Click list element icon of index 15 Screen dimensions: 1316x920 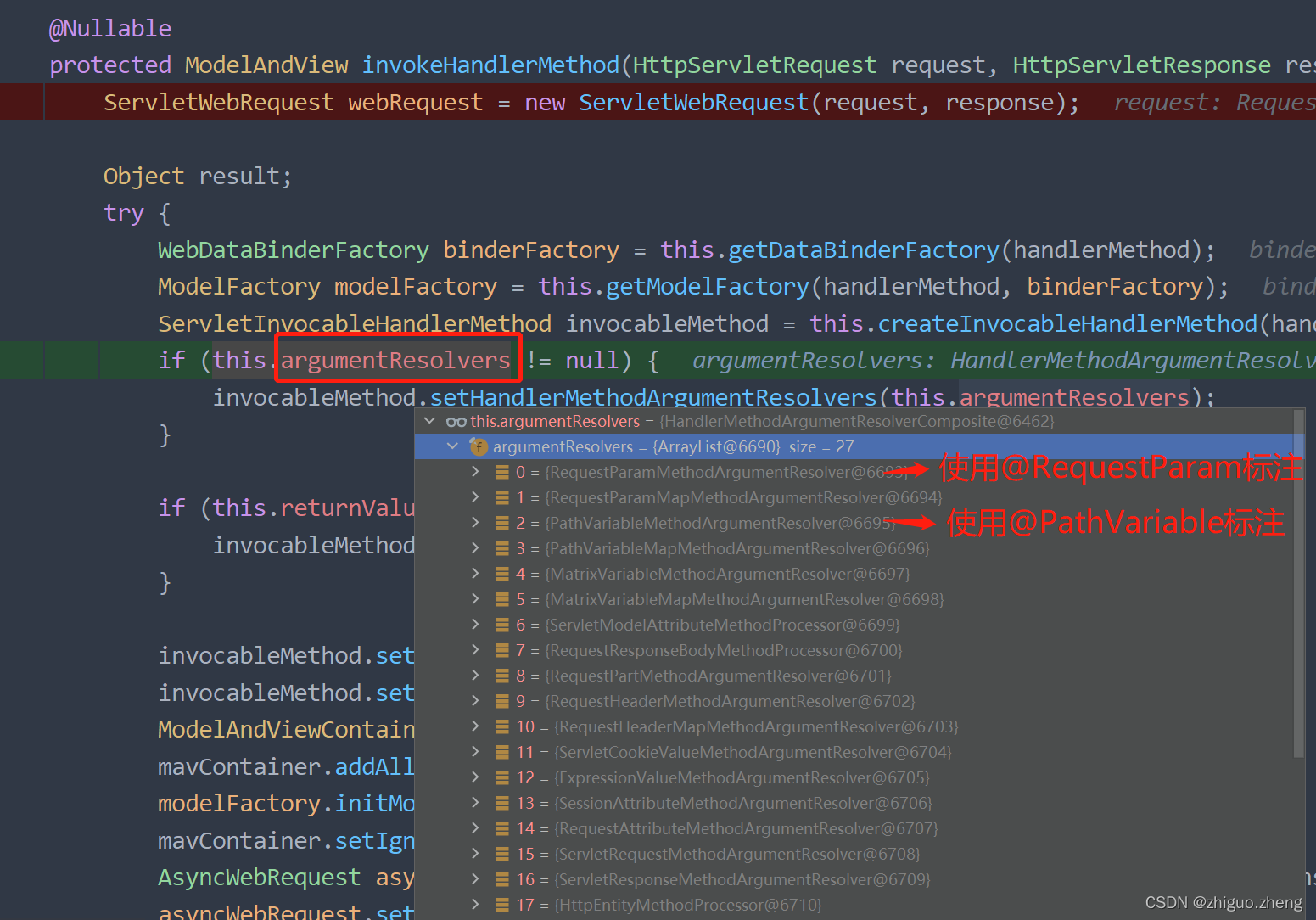pos(502,854)
